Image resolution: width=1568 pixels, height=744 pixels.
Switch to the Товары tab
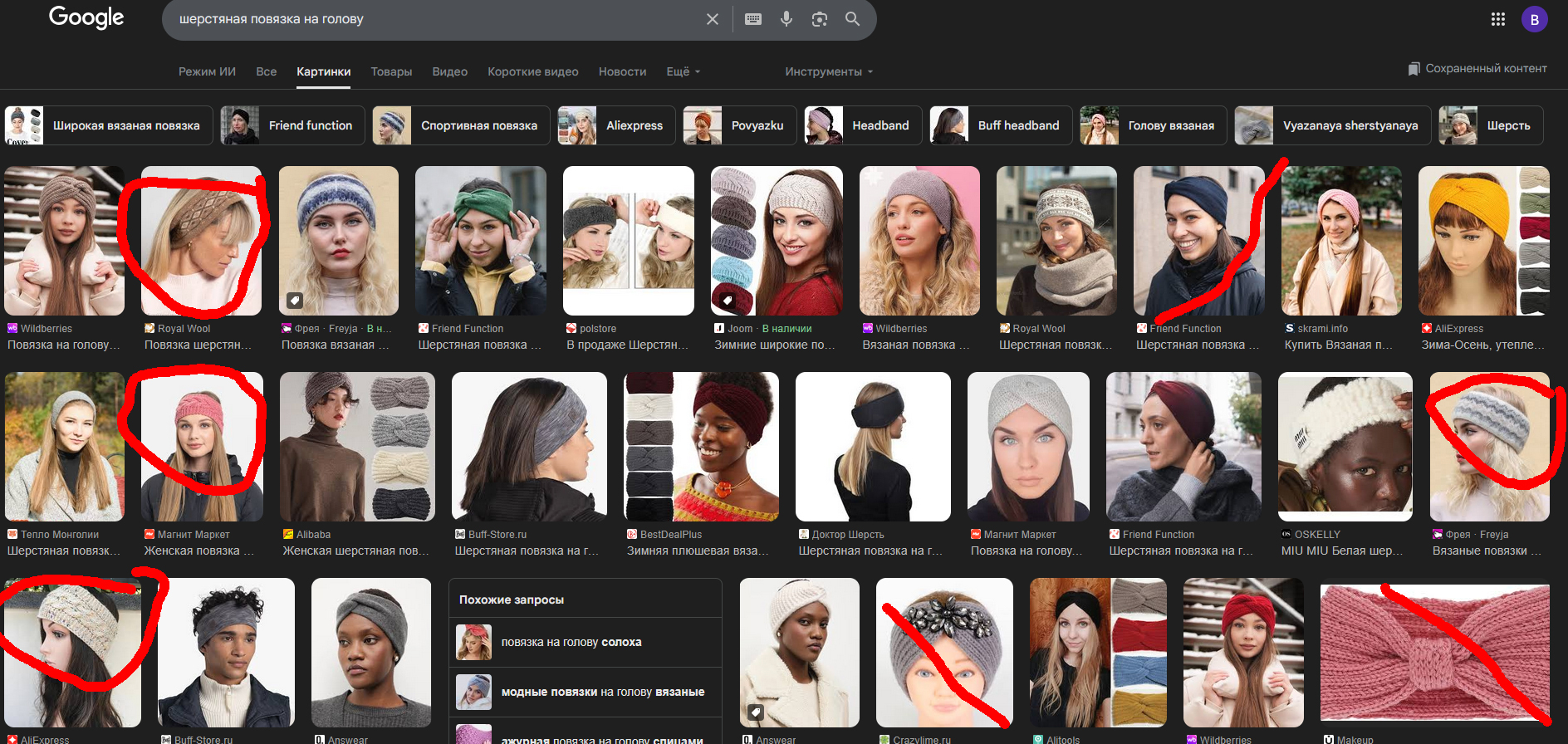pyautogui.click(x=391, y=71)
